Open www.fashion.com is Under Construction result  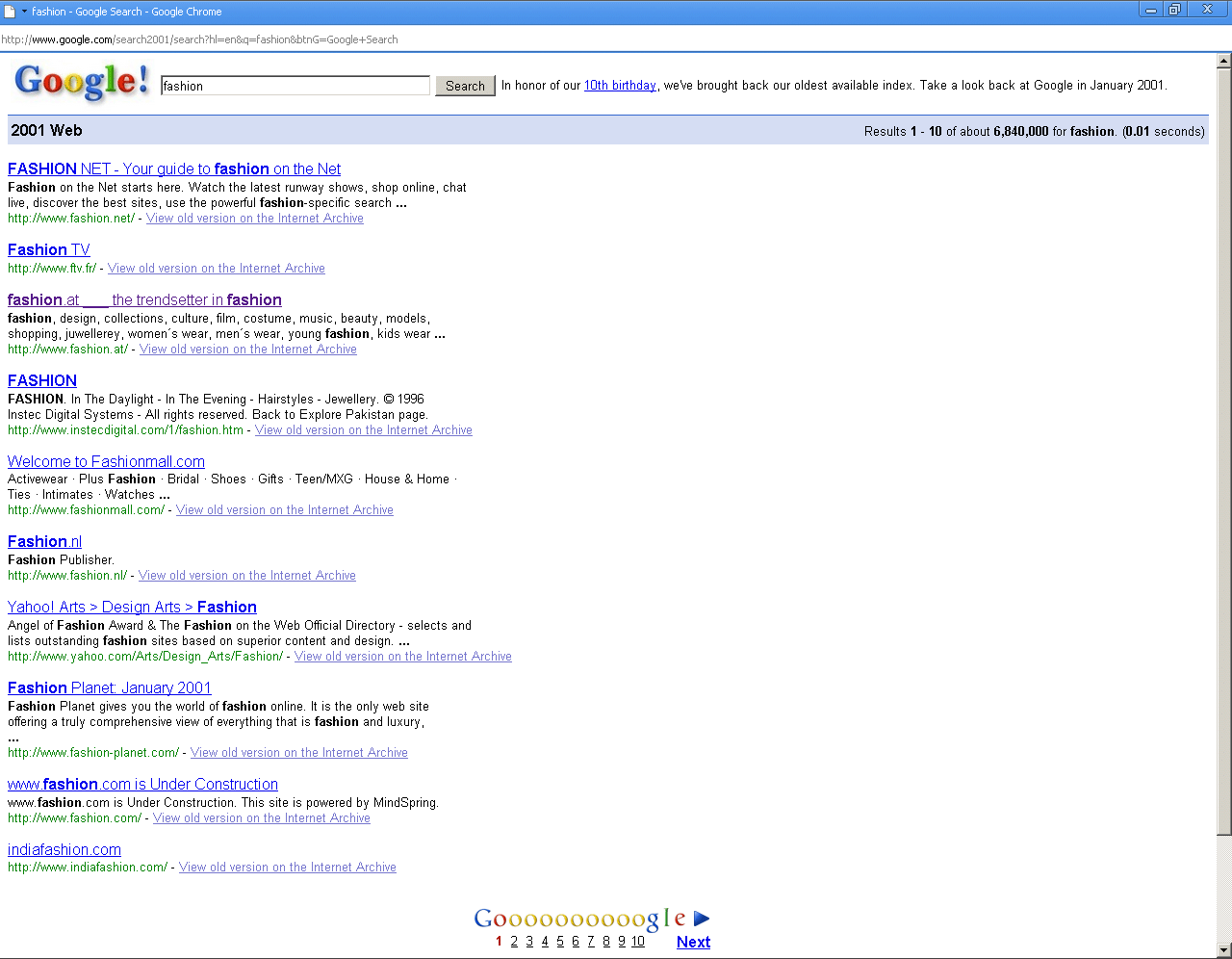[x=142, y=784]
